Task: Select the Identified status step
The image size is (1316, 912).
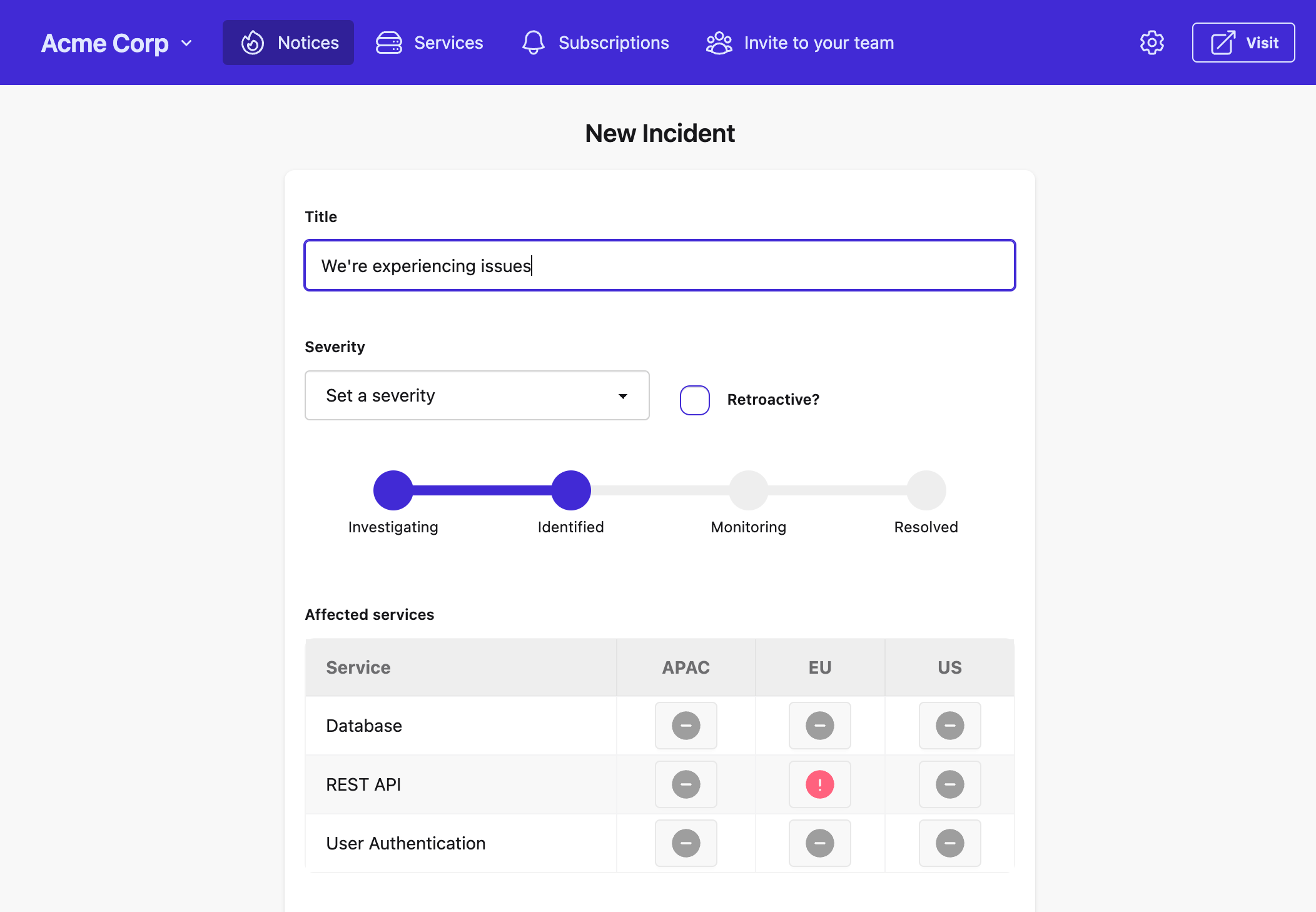Action: coord(571,490)
